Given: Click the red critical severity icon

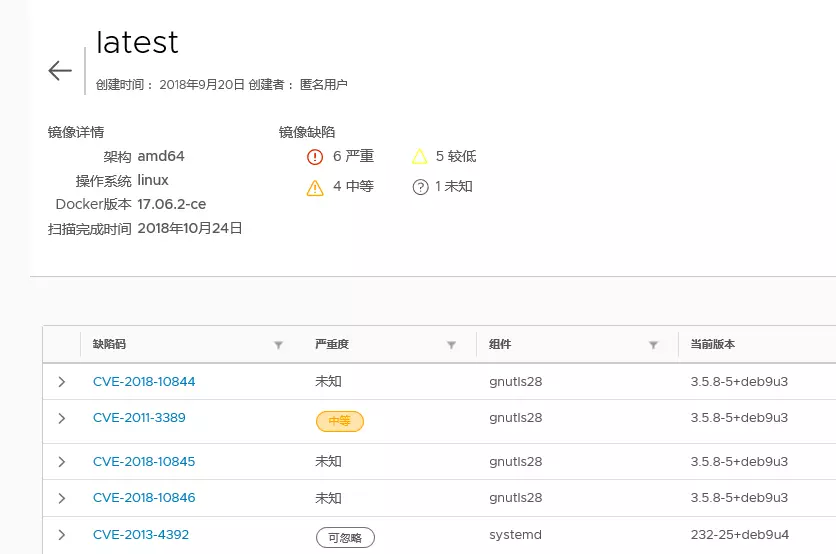Looking at the screenshot, I should point(315,157).
